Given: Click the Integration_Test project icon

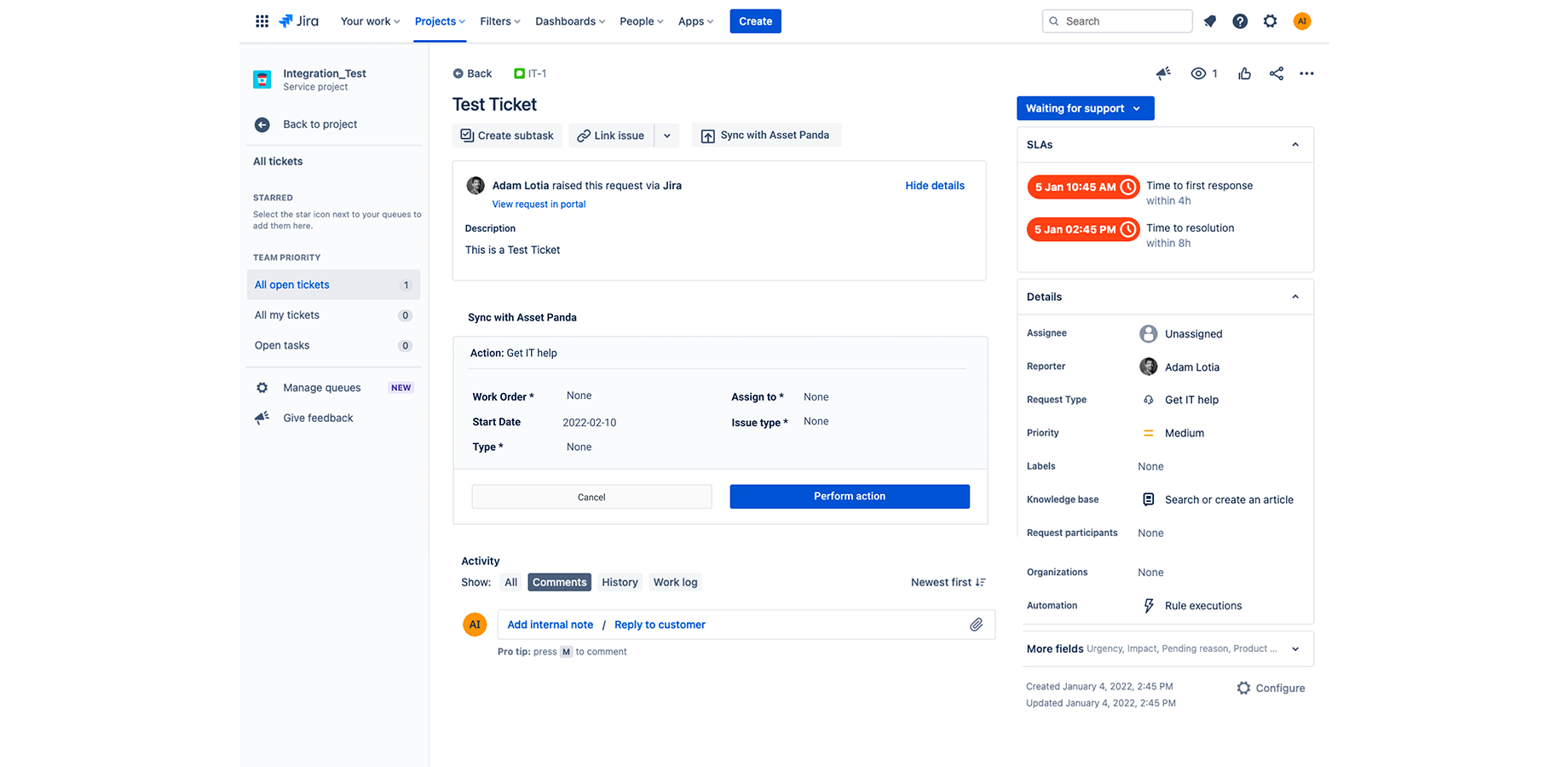Looking at the screenshot, I should [x=262, y=79].
